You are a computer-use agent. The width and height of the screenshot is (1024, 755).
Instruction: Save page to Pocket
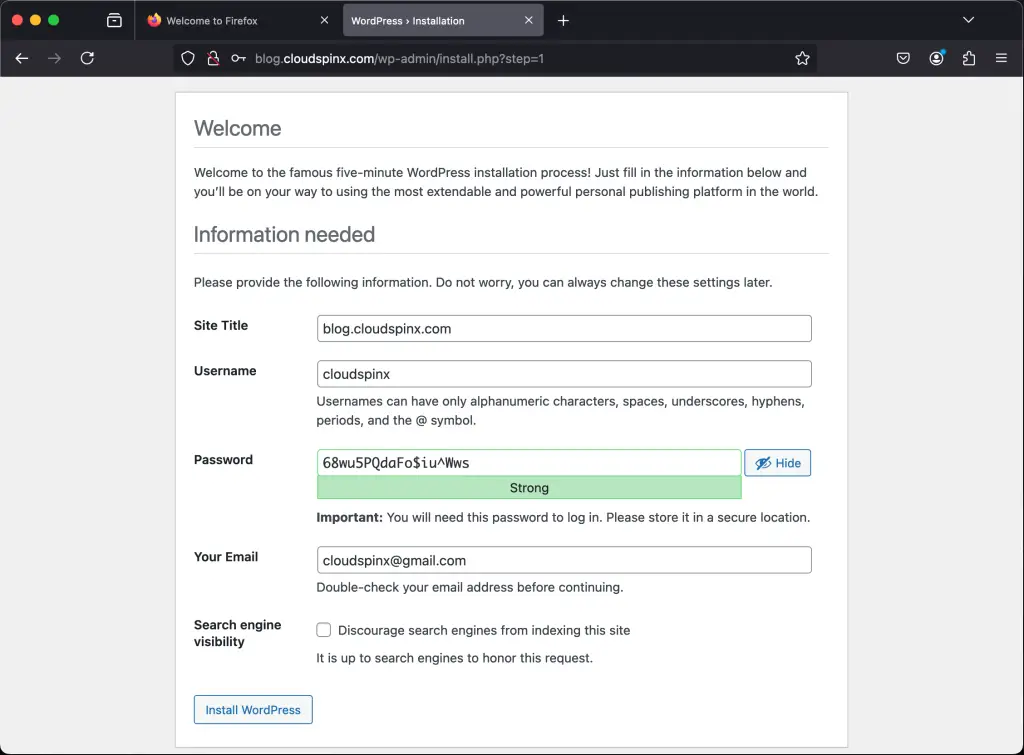tap(903, 58)
